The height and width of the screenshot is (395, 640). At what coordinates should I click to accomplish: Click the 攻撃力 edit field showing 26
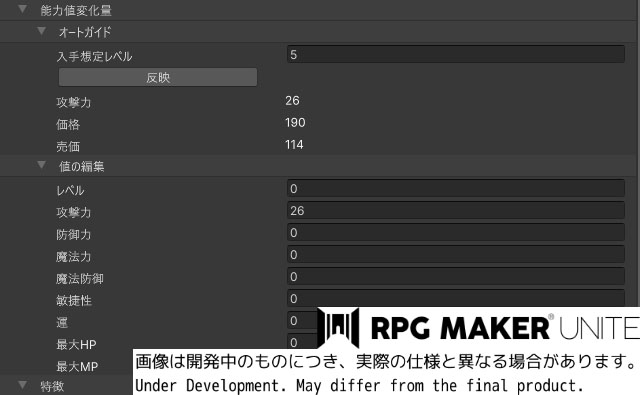click(456, 211)
